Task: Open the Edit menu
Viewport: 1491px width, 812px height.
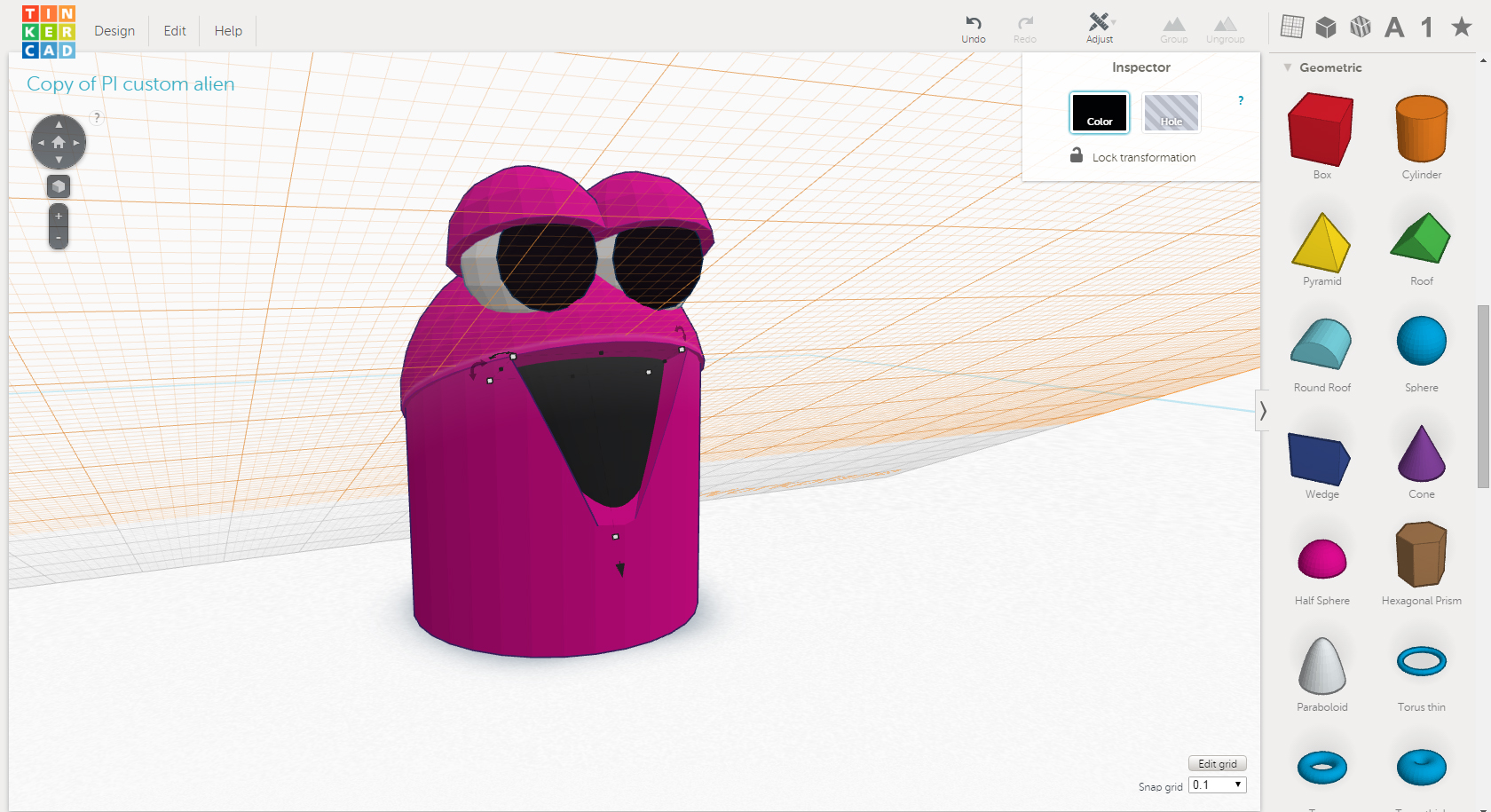Action: pos(175,30)
